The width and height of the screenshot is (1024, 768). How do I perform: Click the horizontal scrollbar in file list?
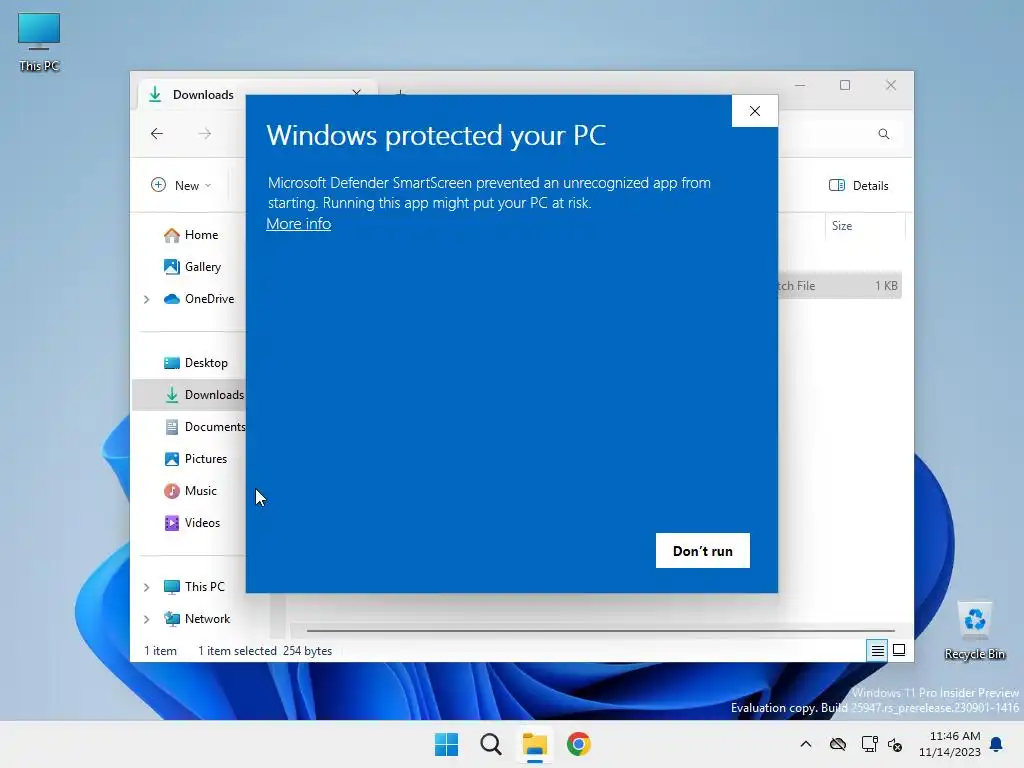click(x=600, y=631)
